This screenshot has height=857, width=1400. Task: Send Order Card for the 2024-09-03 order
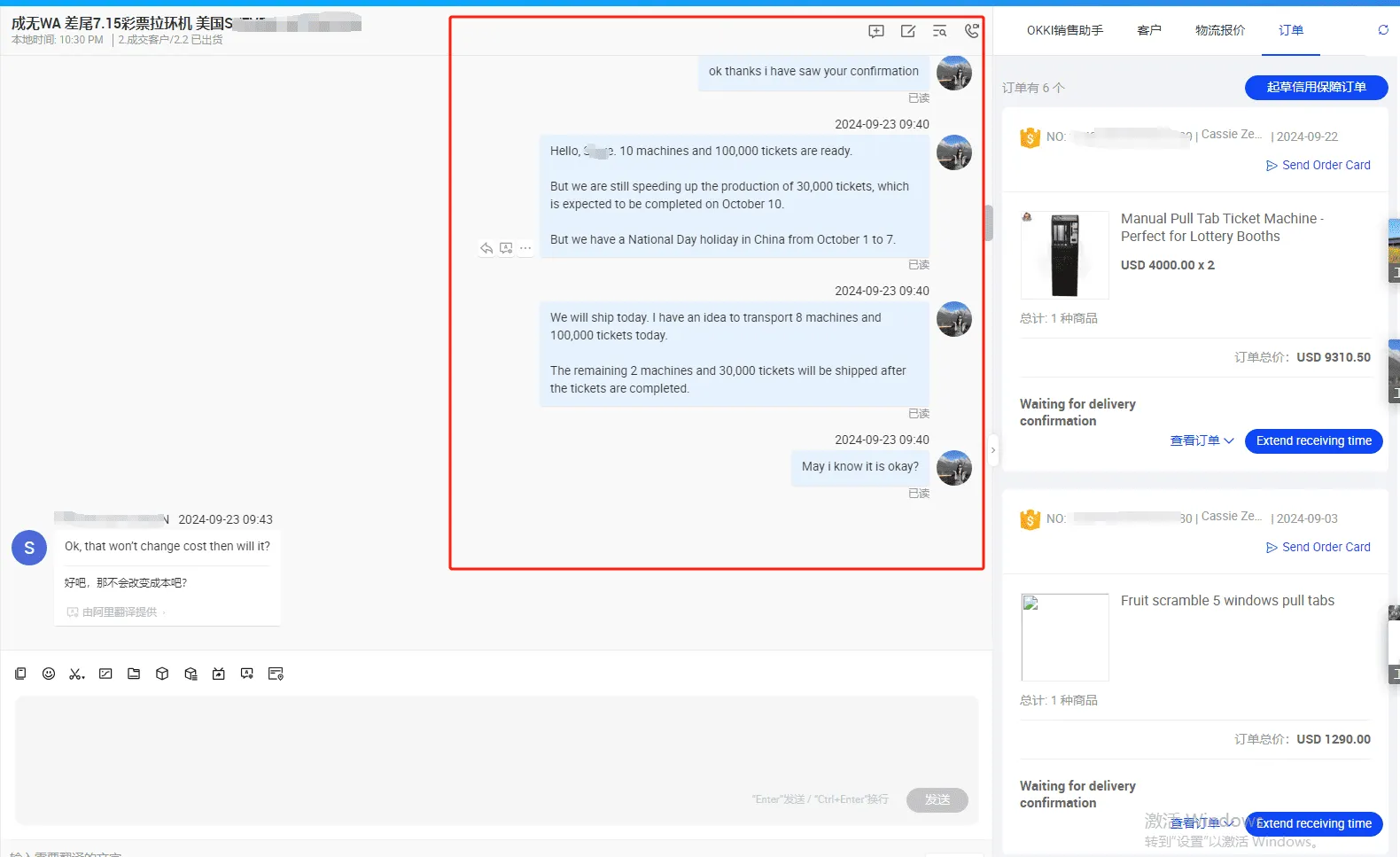(x=1318, y=547)
